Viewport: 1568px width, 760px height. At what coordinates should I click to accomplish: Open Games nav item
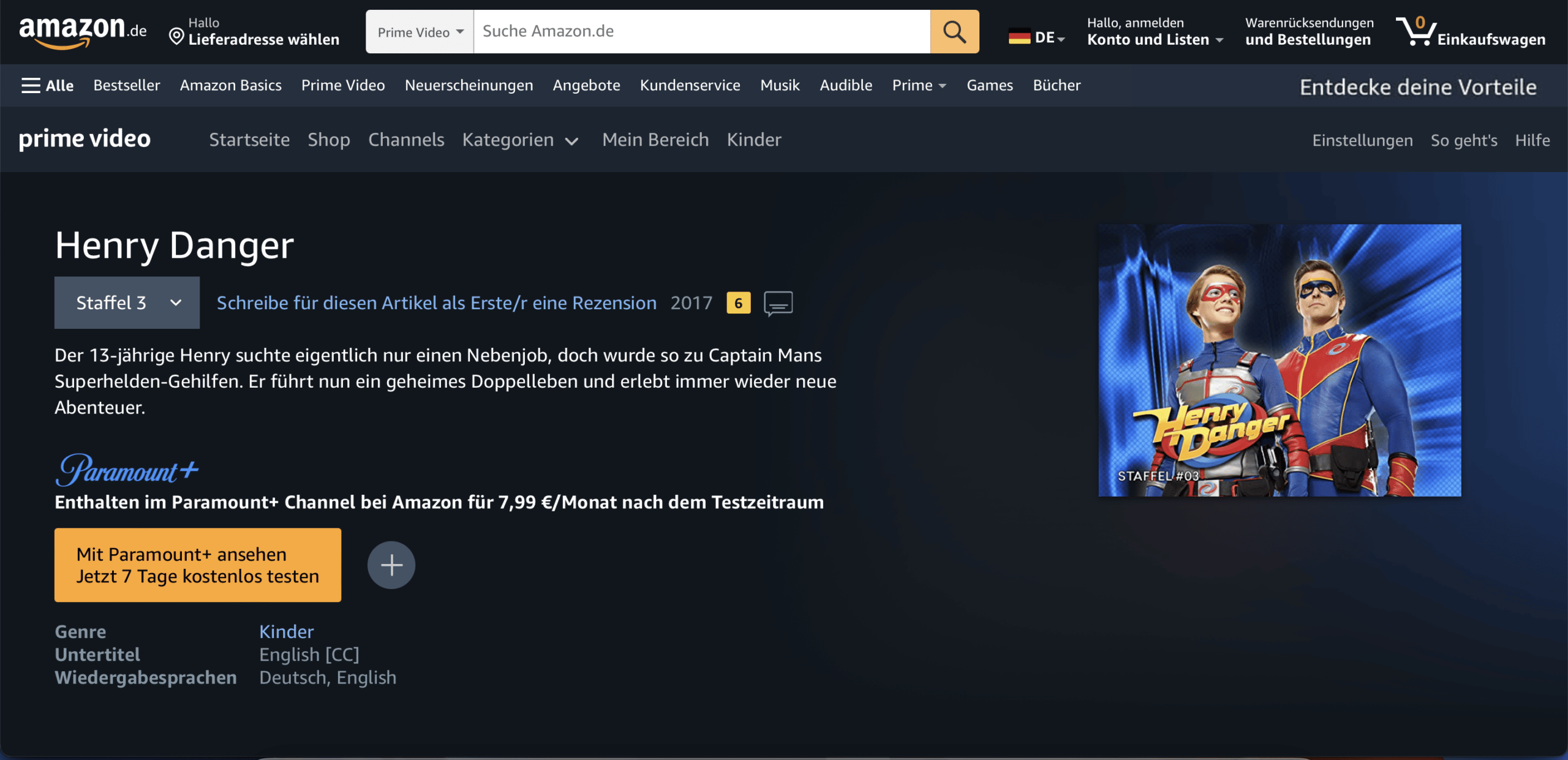[990, 85]
